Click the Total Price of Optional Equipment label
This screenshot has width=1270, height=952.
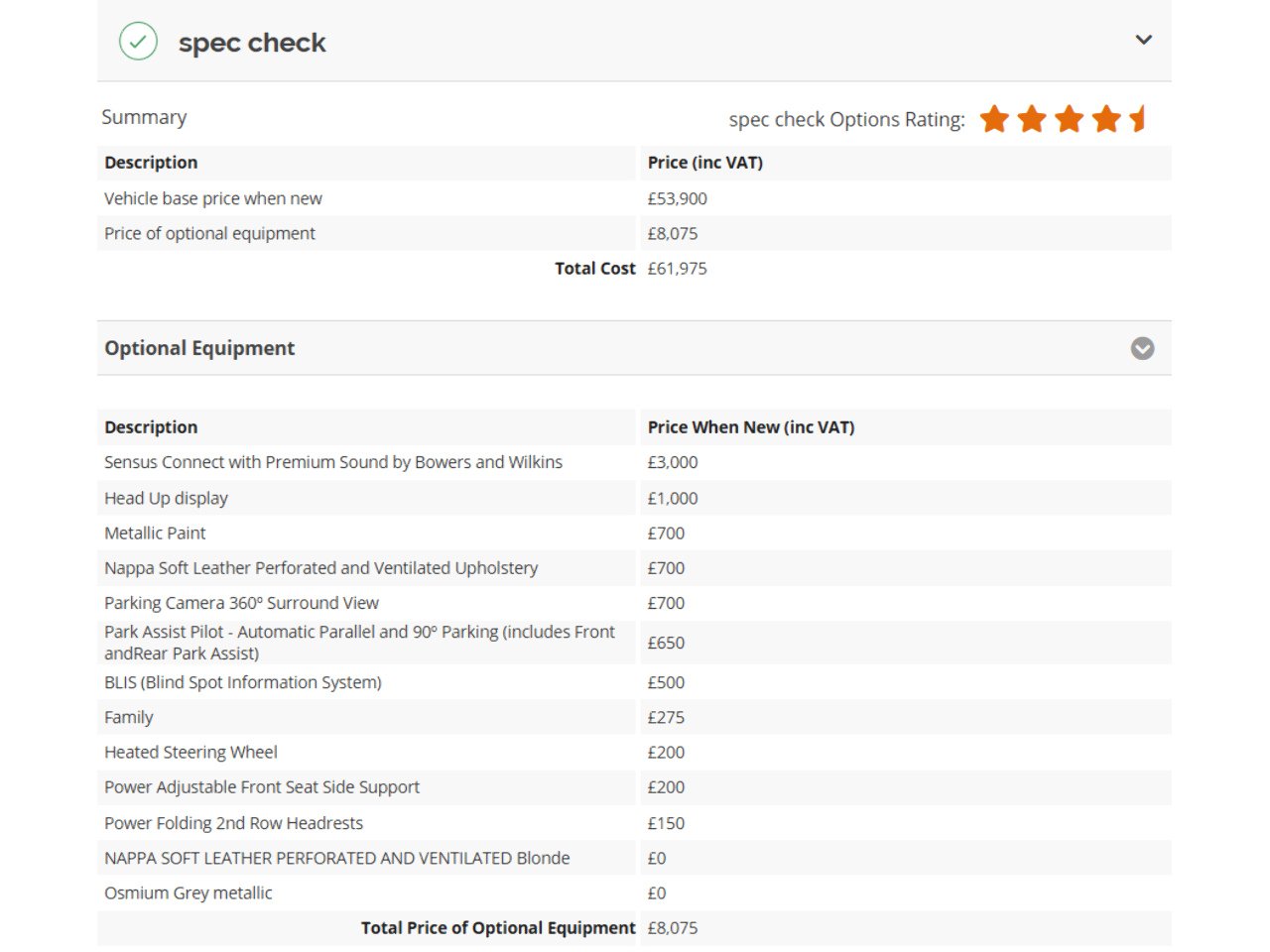click(x=498, y=928)
